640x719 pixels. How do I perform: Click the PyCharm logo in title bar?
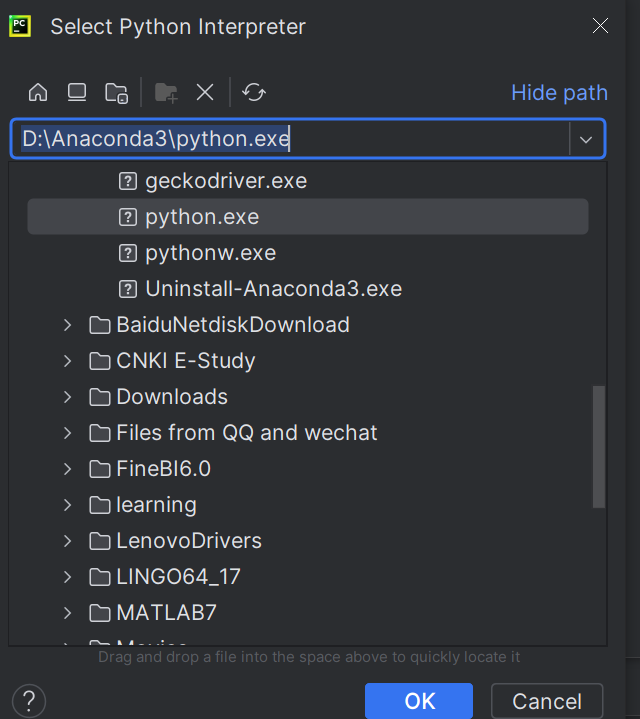coord(20,26)
